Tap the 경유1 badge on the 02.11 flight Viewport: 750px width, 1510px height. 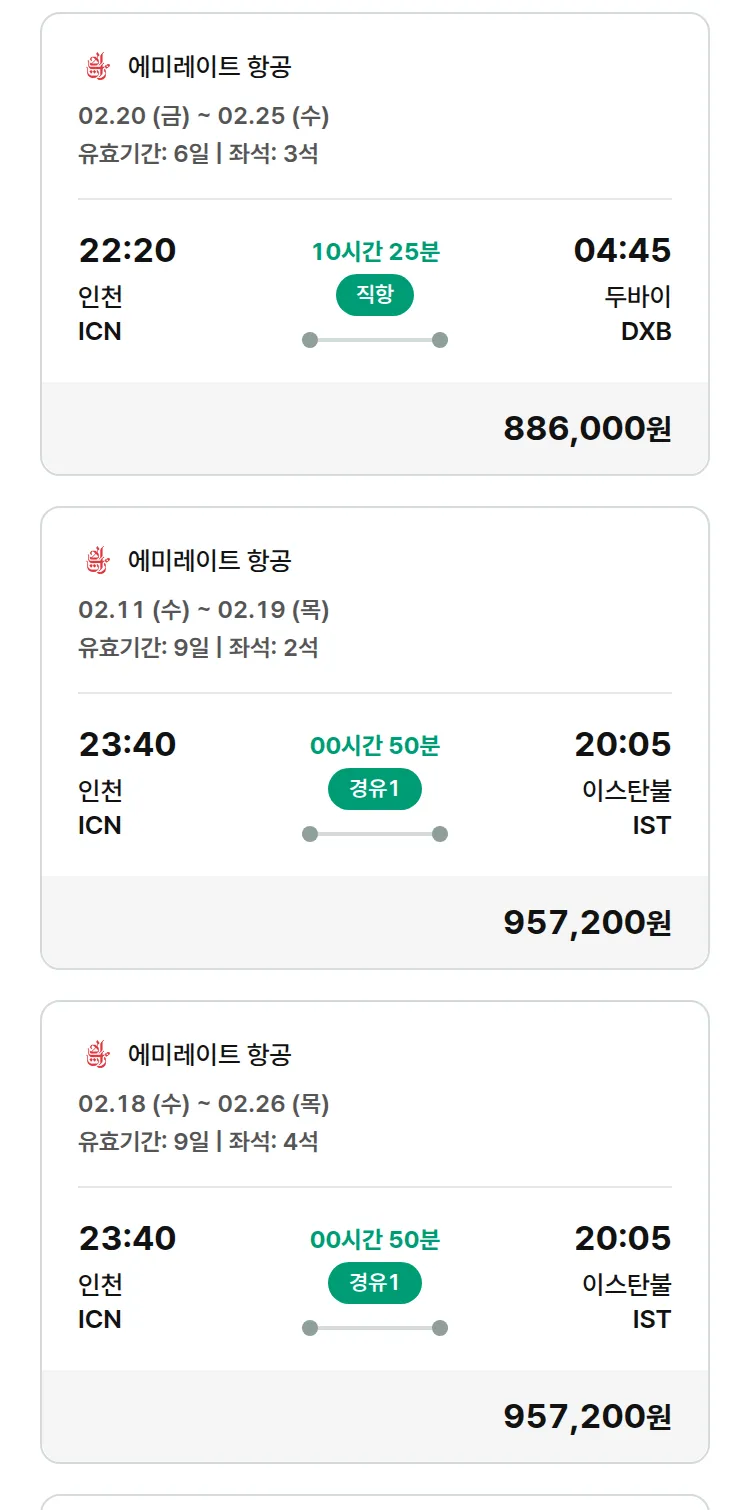pos(375,790)
